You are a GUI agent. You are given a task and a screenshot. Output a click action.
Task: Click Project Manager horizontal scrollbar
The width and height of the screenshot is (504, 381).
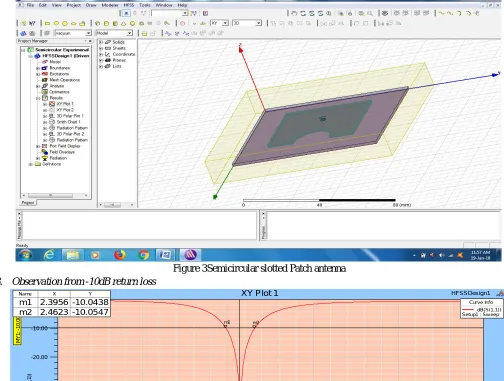tap(55, 195)
